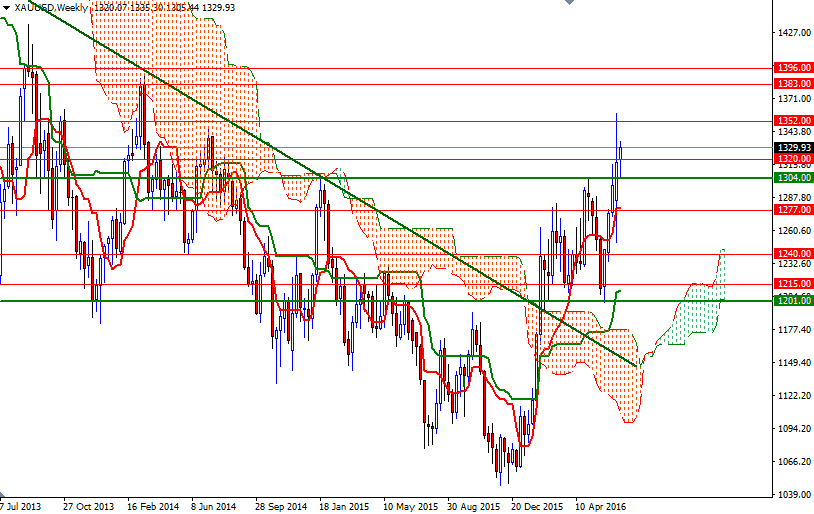Click the XAUUSD,Weekly chart title
Image resolution: width=814 pixels, height=514 pixels.
[50, 7]
